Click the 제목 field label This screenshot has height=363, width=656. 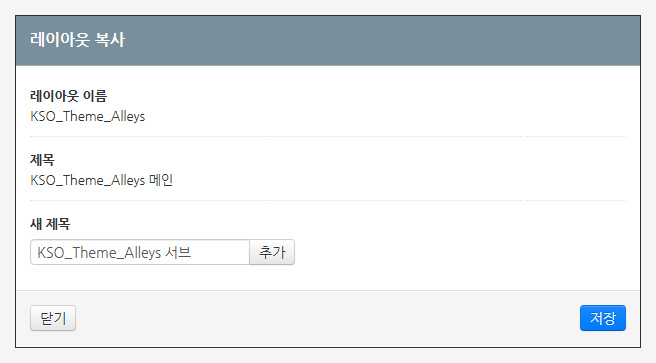(x=42, y=160)
